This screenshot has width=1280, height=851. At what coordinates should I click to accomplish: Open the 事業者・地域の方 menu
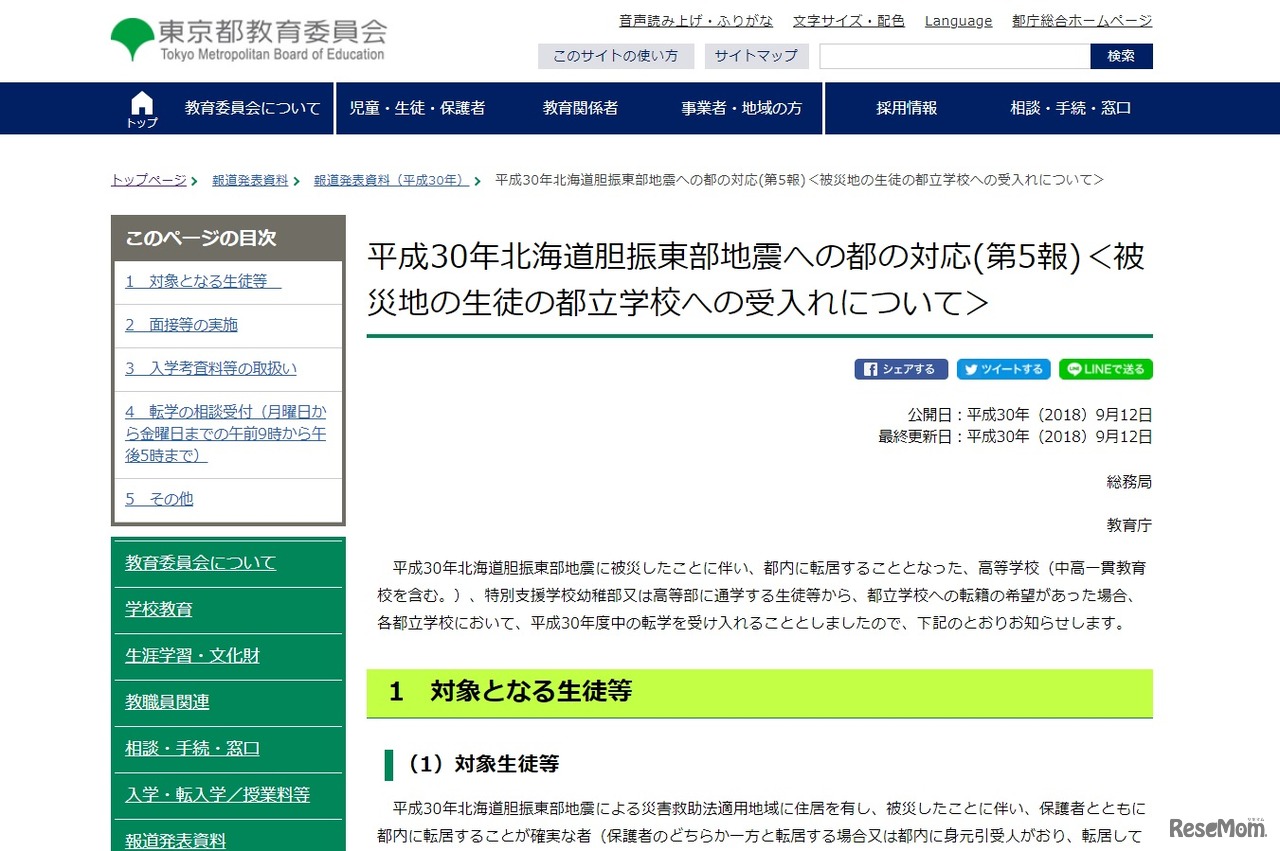coord(741,108)
